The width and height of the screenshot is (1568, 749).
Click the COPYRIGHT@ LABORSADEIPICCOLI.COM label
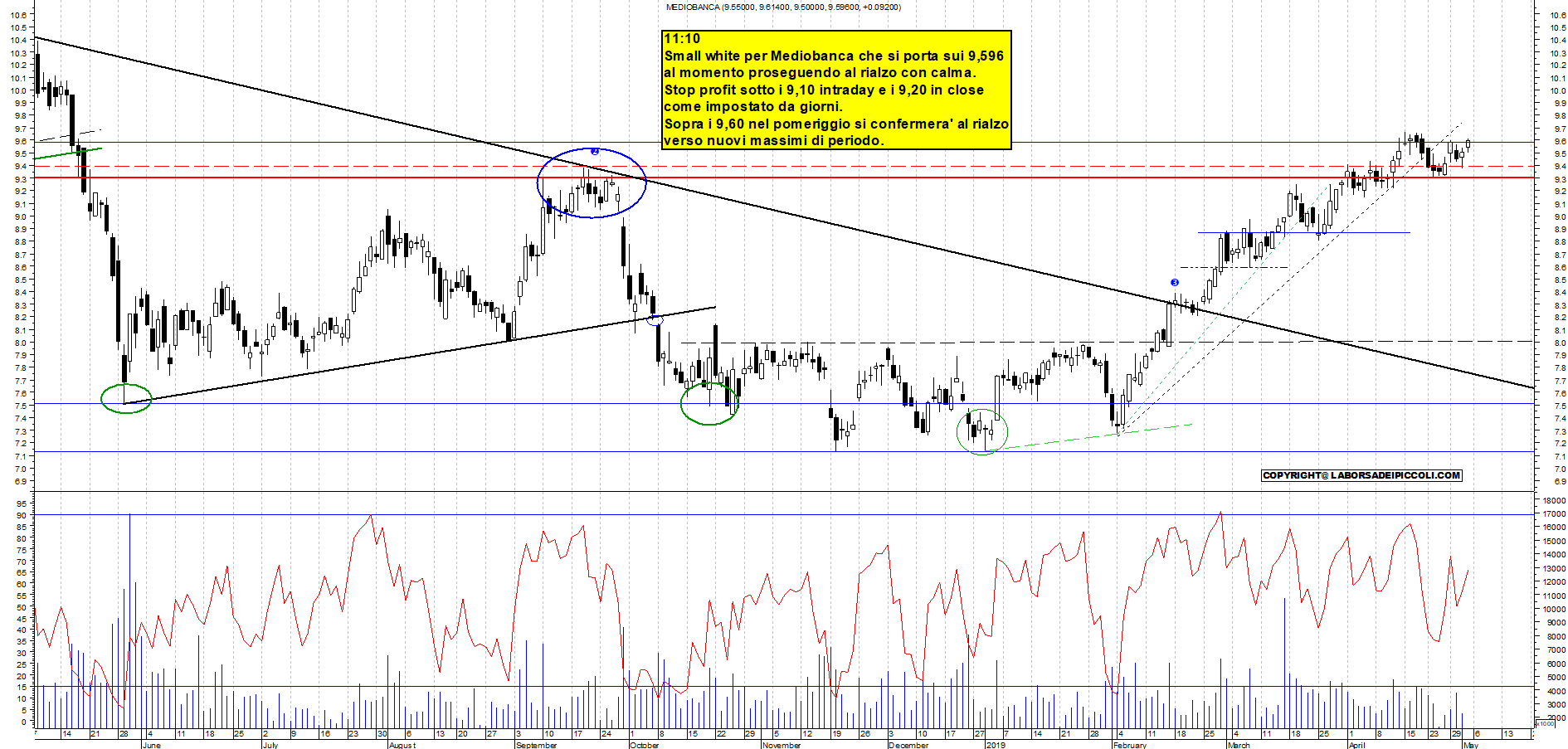tap(1361, 475)
